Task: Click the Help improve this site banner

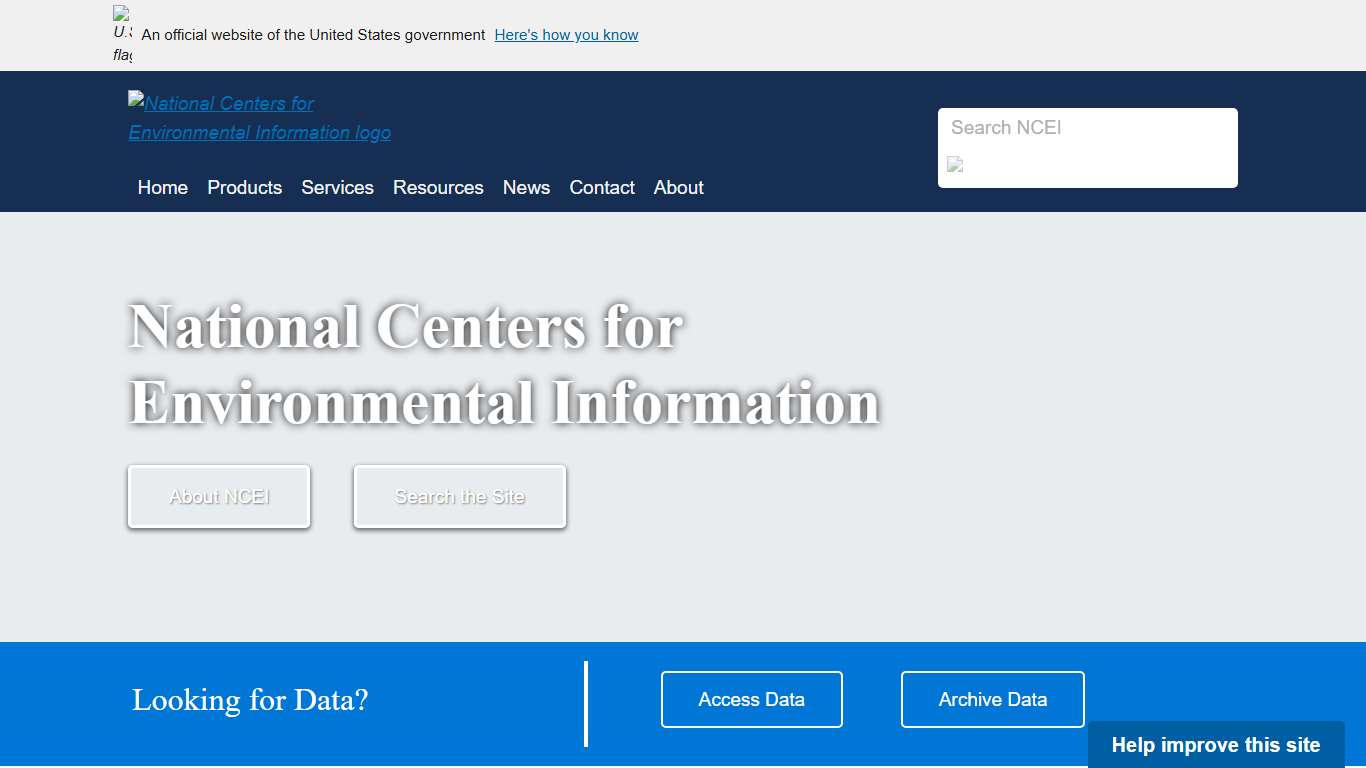Action: pos(1215,744)
